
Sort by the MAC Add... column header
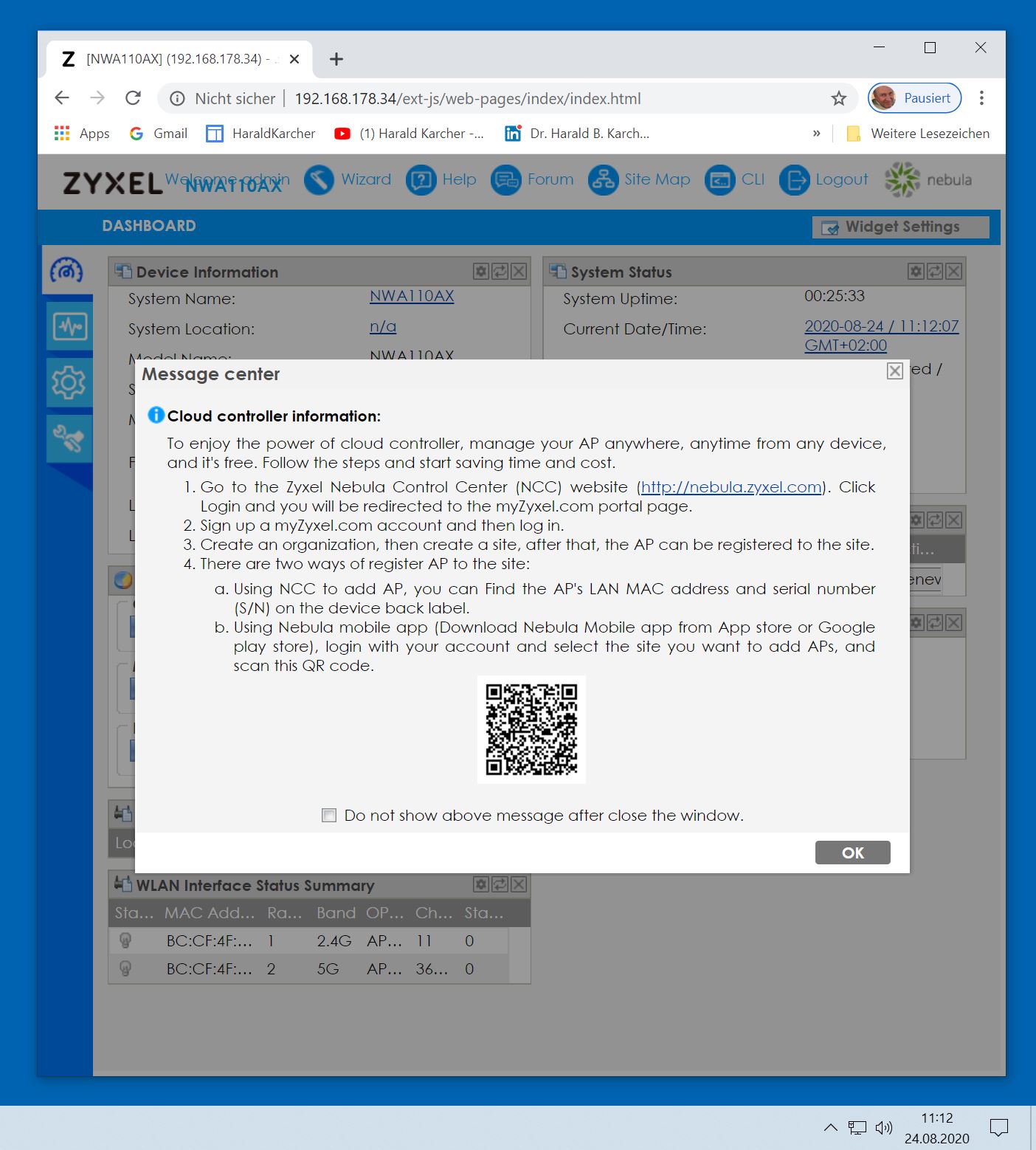pyautogui.click(x=210, y=913)
